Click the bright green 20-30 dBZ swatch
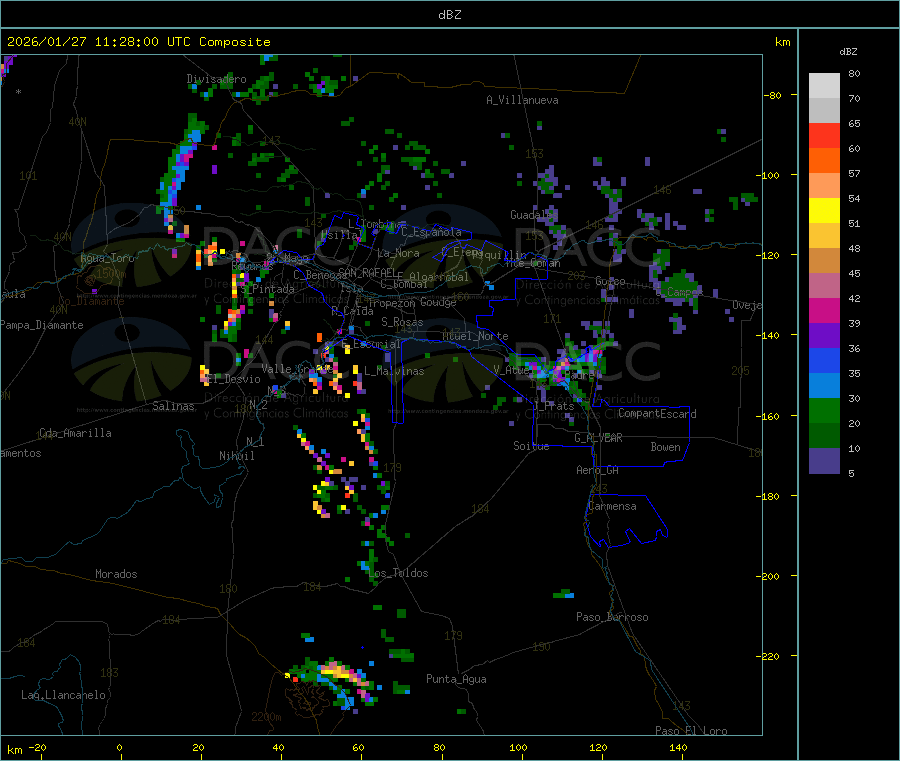The height and width of the screenshot is (761, 900). pos(824,411)
